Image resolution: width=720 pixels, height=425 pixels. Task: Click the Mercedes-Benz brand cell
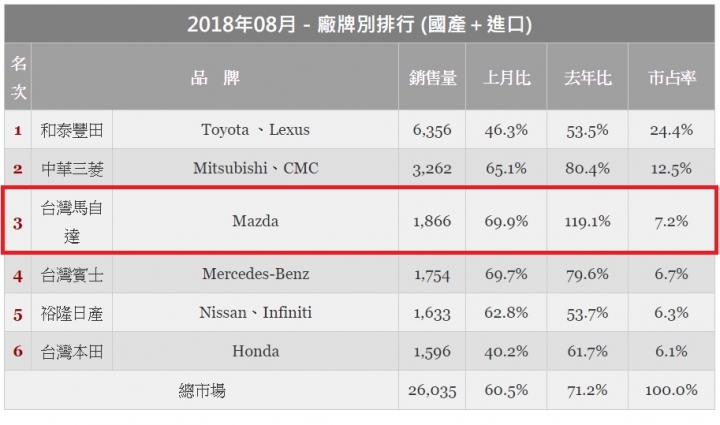coord(255,274)
